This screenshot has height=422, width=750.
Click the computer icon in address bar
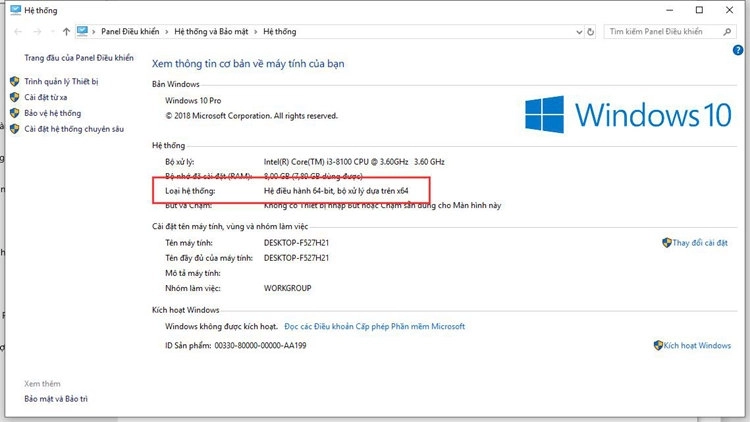(x=83, y=31)
